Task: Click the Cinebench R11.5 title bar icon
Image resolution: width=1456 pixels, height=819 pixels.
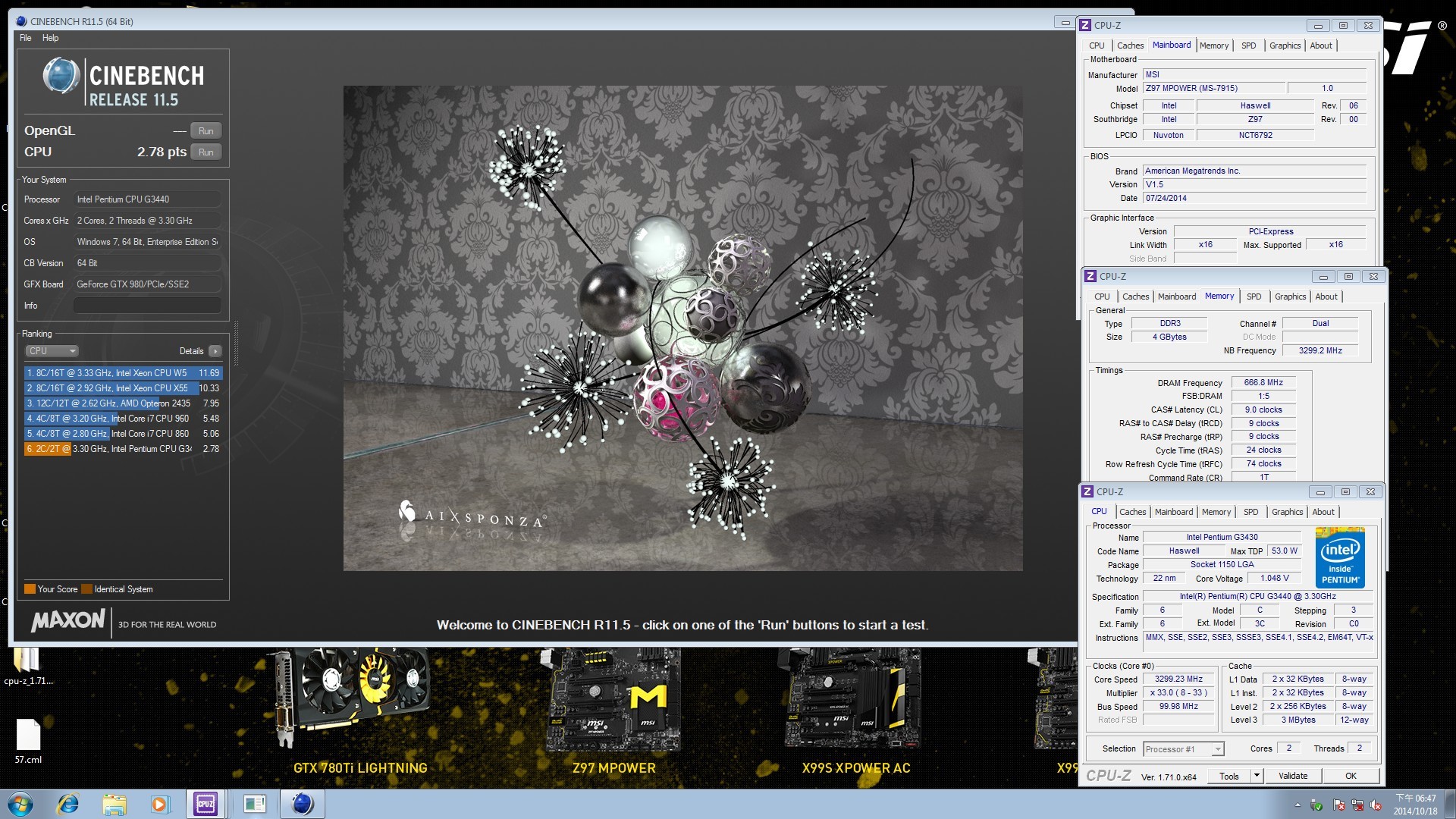Action: coord(21,21)
